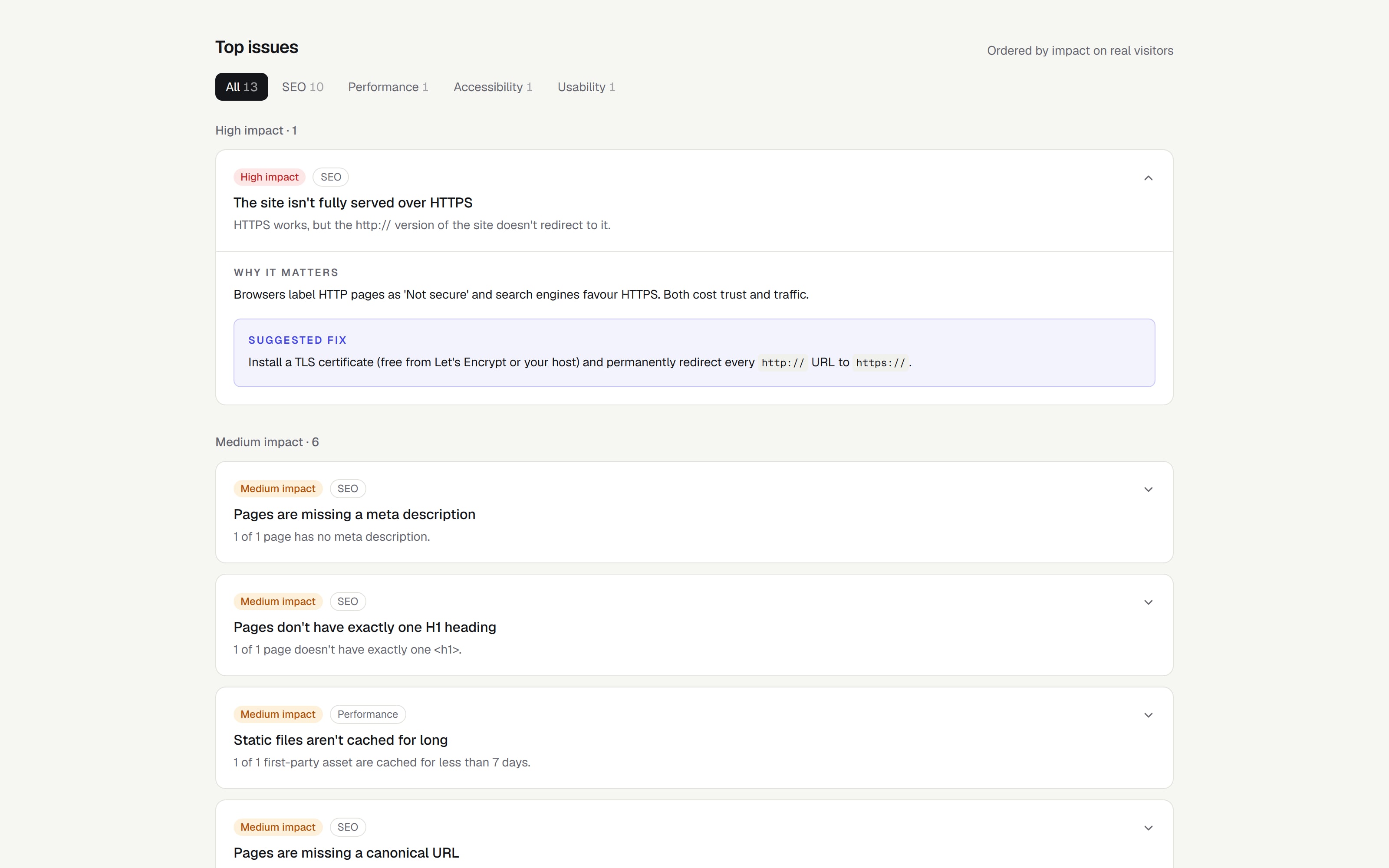Viewport: 1389px width, 868px height.
Task: Click the 'Suggested fix' heading
Action: (x=297, y=340)
